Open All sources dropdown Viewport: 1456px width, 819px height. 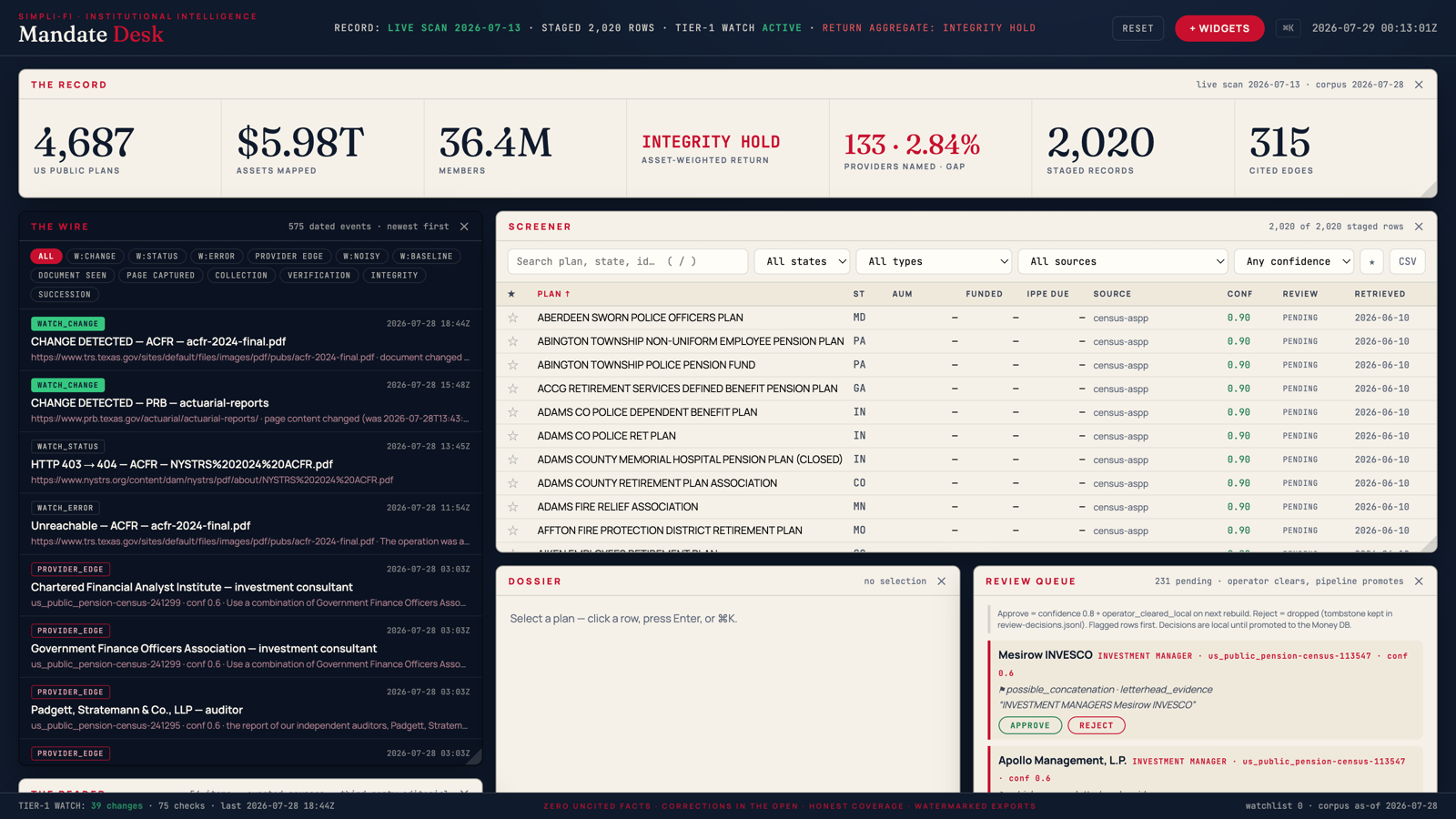(x=1123, y=261)
